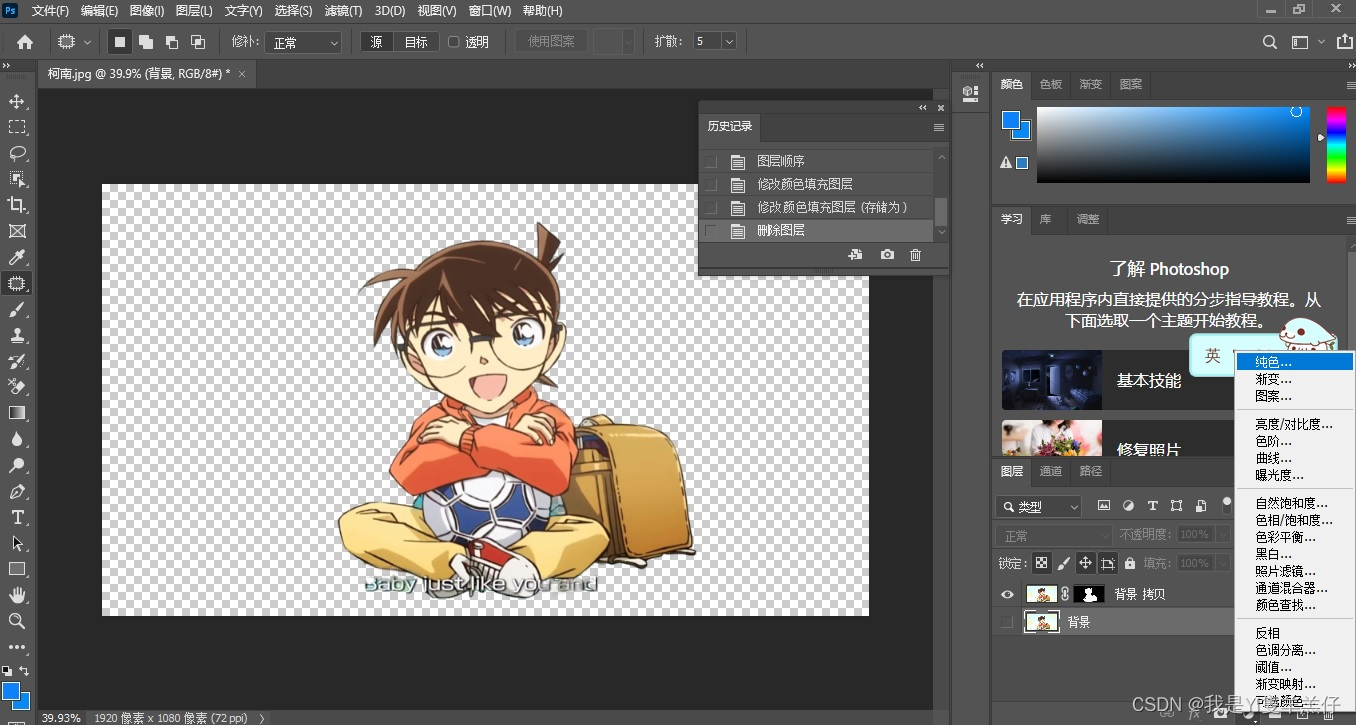Open the workspace switcher dropdown

tap(1304, 42)
